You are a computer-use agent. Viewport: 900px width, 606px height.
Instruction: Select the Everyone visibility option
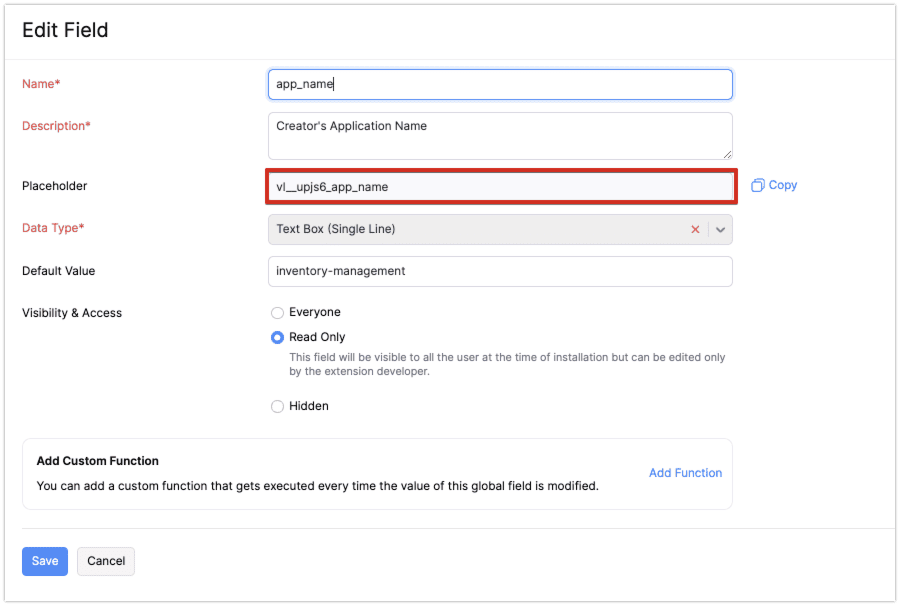coord(277,313)
